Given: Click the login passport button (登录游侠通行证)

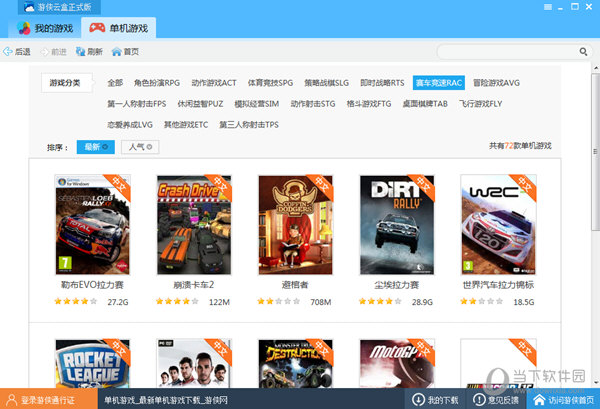Looking at the screenshot, I should click(49, 400).
